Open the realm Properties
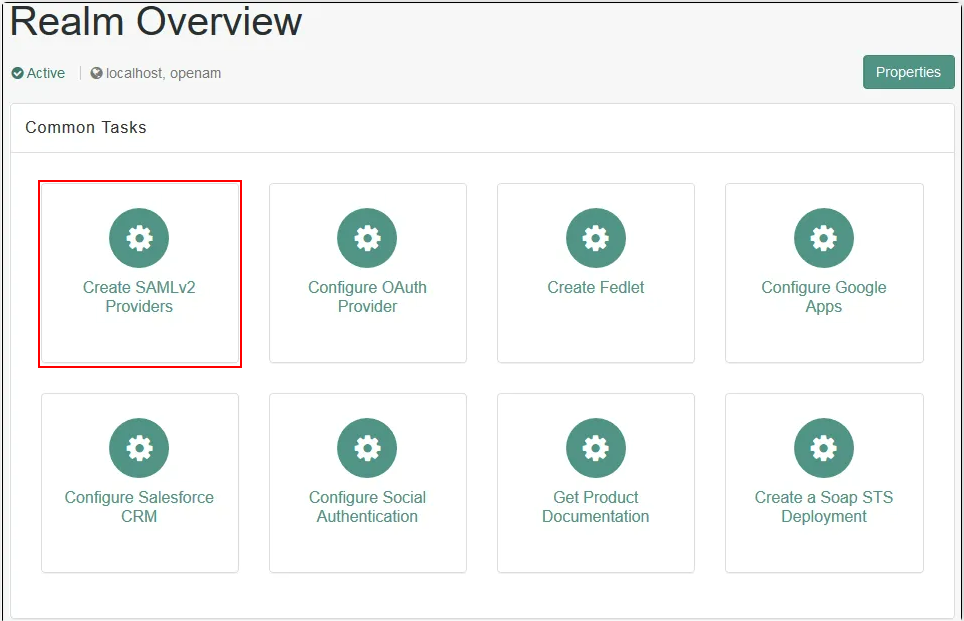The image size is (964, 621). pos(908,72)
